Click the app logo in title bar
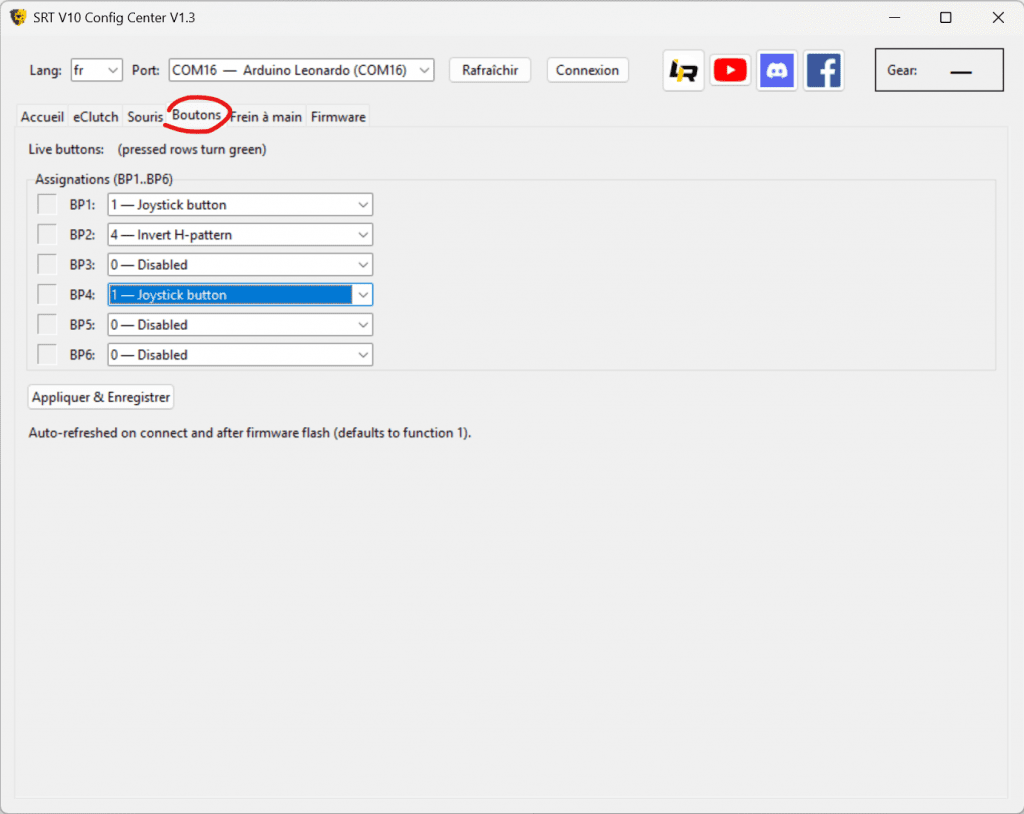Image resolution: width=1024 pixels, height=814 pixels. click(x=17, y=17)
